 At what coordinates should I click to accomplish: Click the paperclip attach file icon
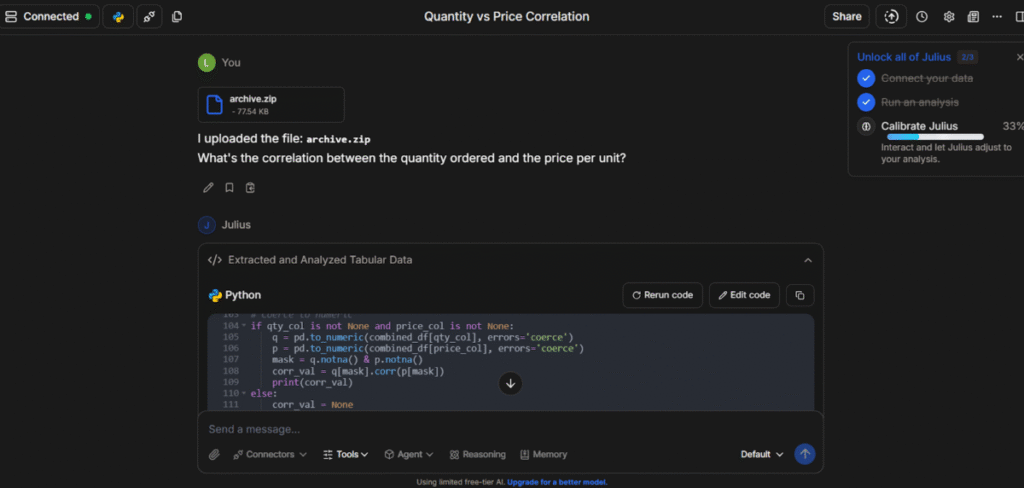214,454
